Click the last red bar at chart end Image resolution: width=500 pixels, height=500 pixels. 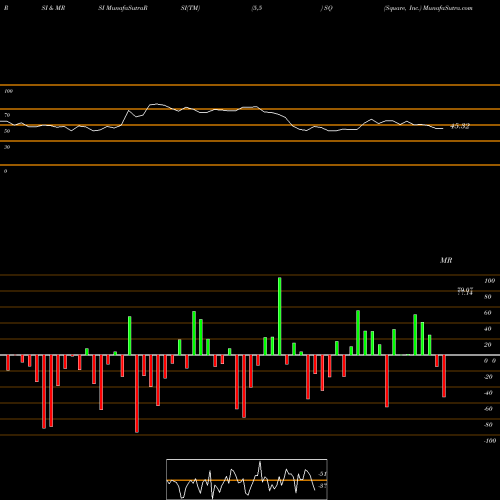click(444, 376)
